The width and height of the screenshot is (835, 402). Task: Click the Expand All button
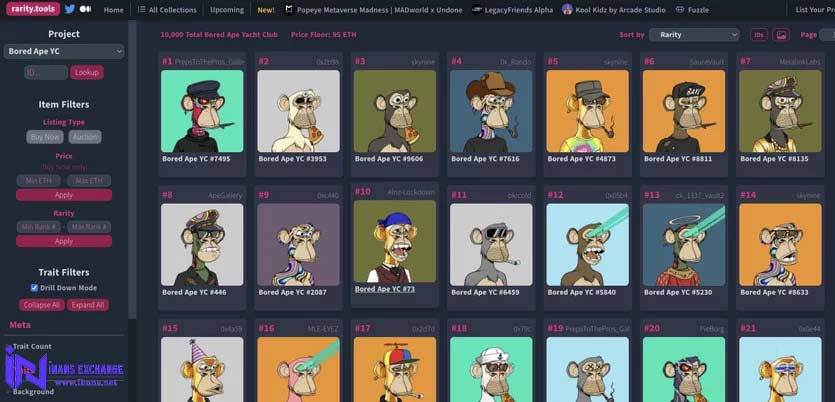coord(88,305)
